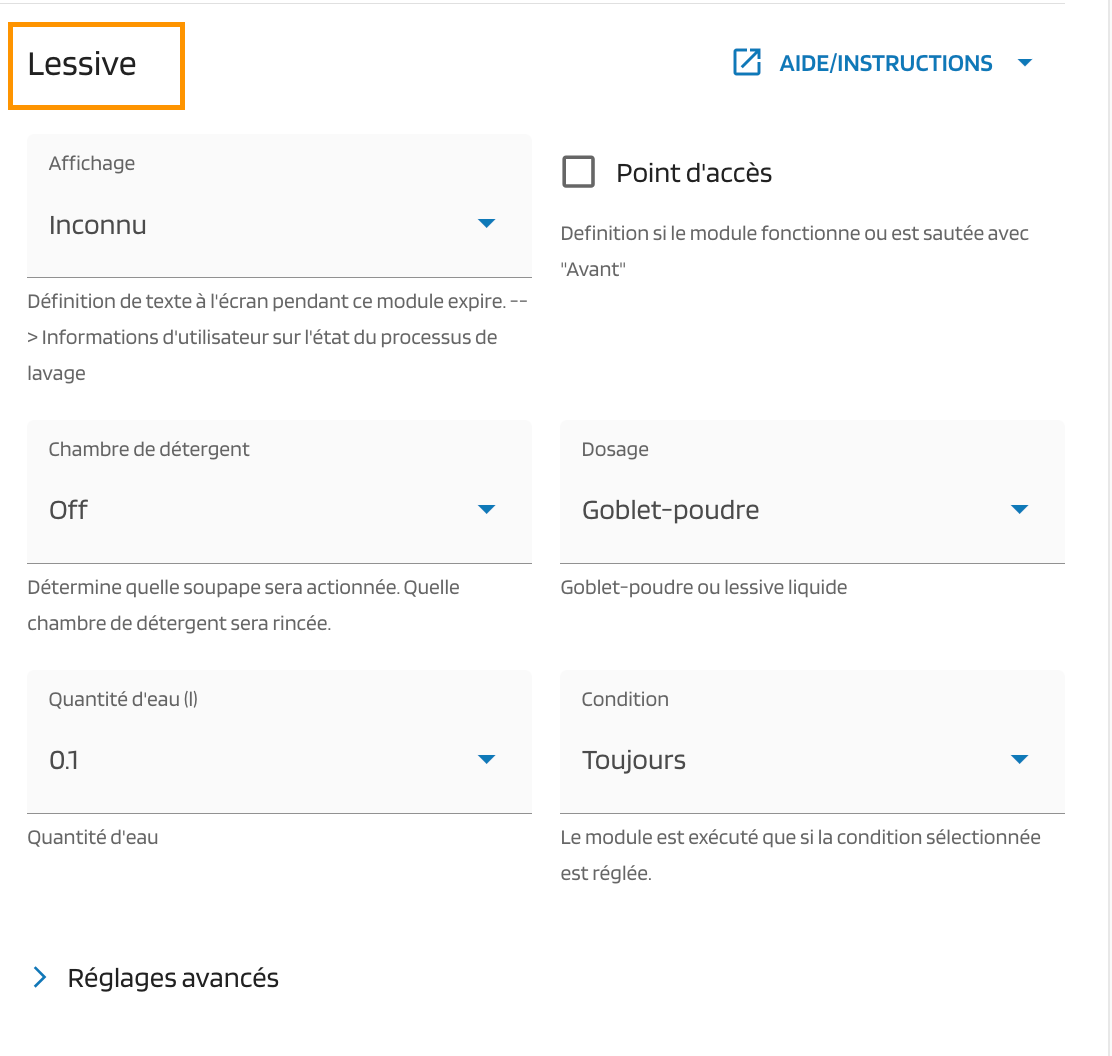Select the Off value in Chambre de détergent
Viewport: 1112px width, 1056px height.
click(x=69, y=510)
